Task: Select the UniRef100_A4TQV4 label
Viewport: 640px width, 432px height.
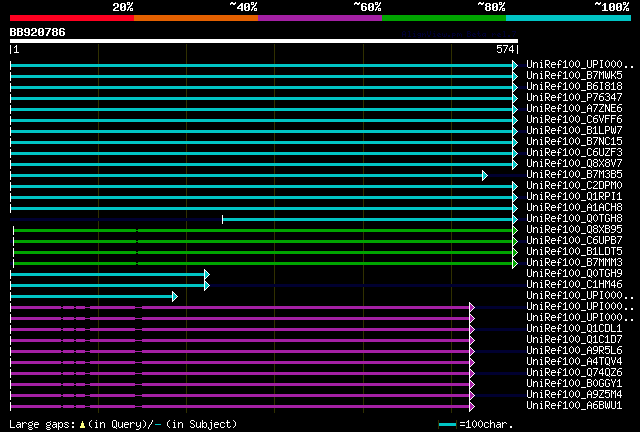Action: pos(574,362)
